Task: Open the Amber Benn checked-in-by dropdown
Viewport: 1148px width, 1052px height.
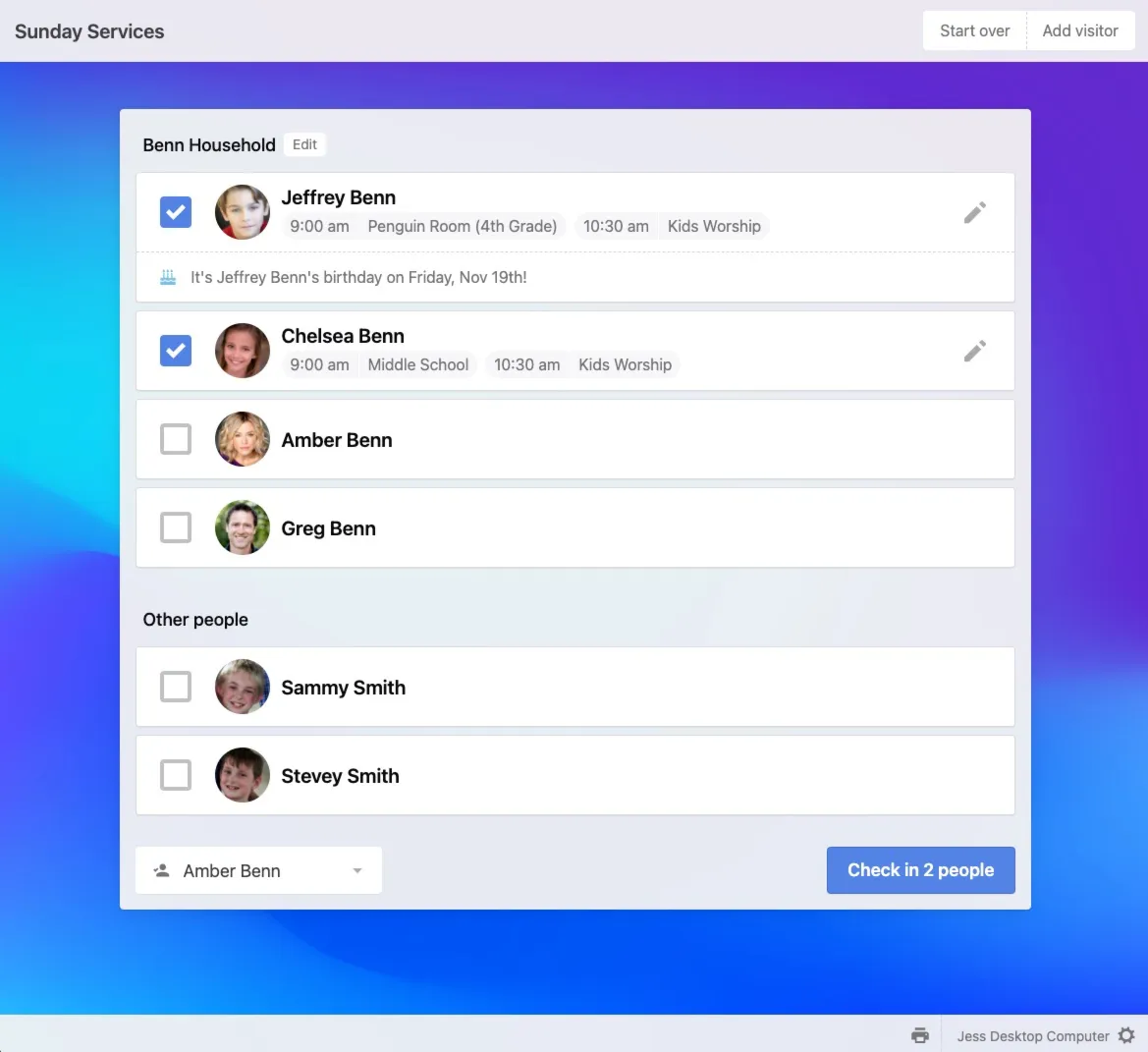Action: point(257,870)
